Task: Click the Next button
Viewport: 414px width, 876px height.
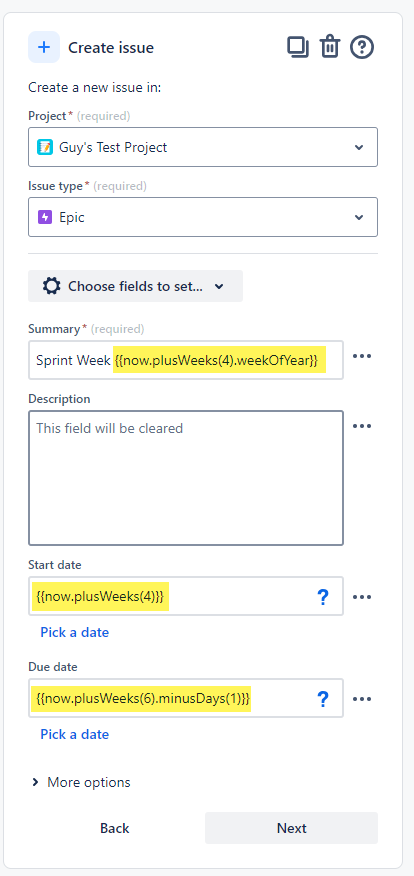Action: point(292,828)
